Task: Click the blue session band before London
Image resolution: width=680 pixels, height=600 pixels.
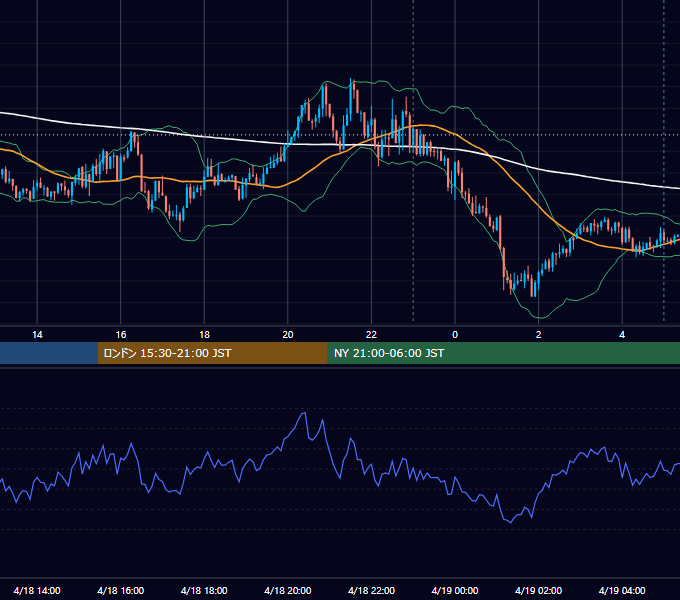Action: coord(49,353)
